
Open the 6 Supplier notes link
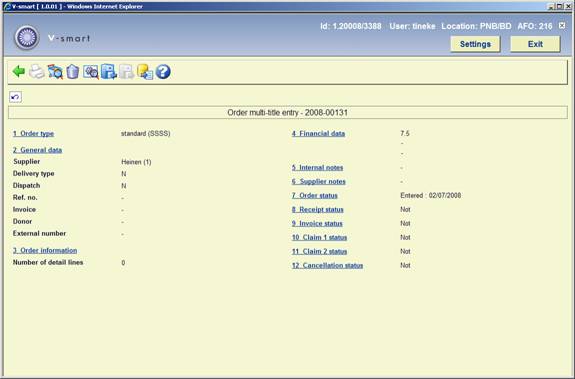(319, 181)
